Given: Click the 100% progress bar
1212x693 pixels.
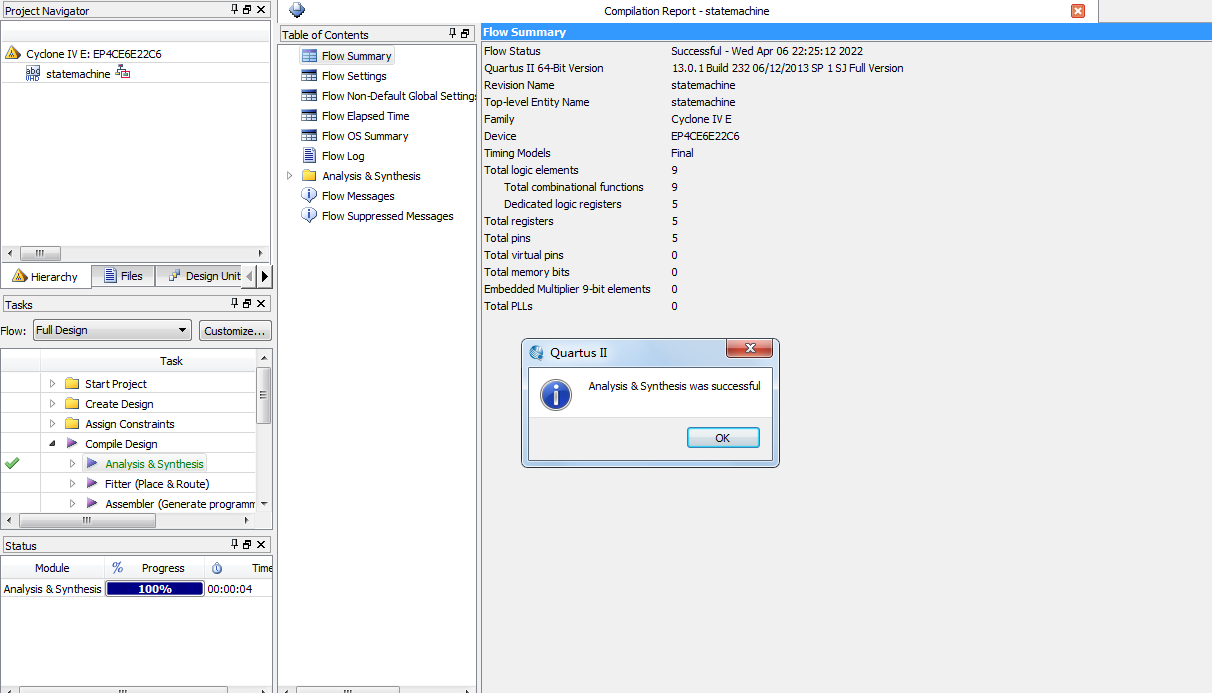Looking at the screenshot, I should 155,589.
